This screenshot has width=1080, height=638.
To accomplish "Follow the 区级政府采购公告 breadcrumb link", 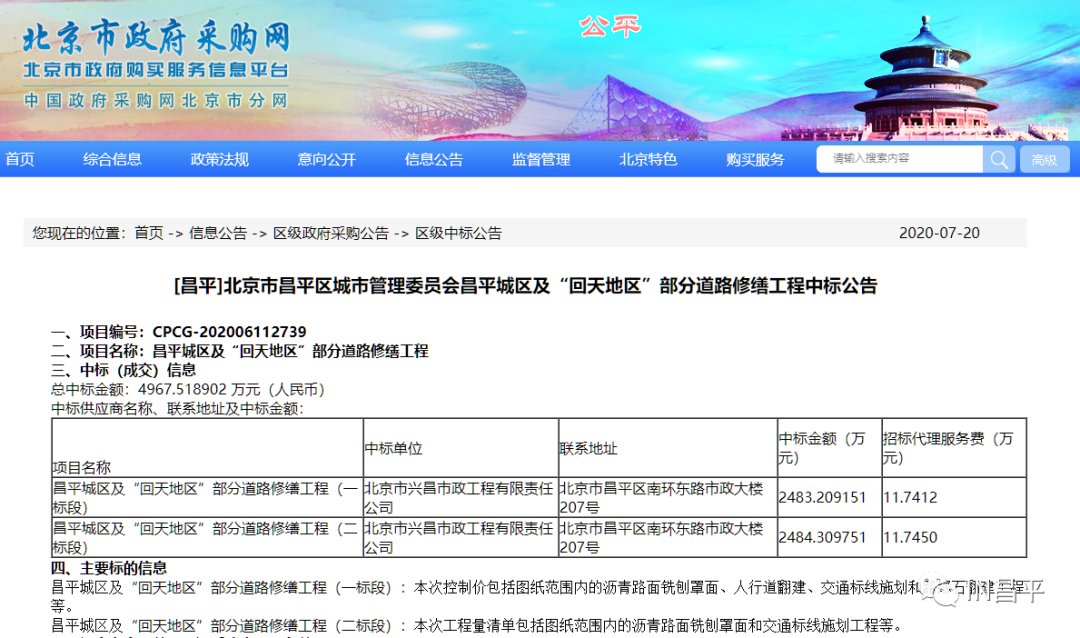I will pos(331,233).
